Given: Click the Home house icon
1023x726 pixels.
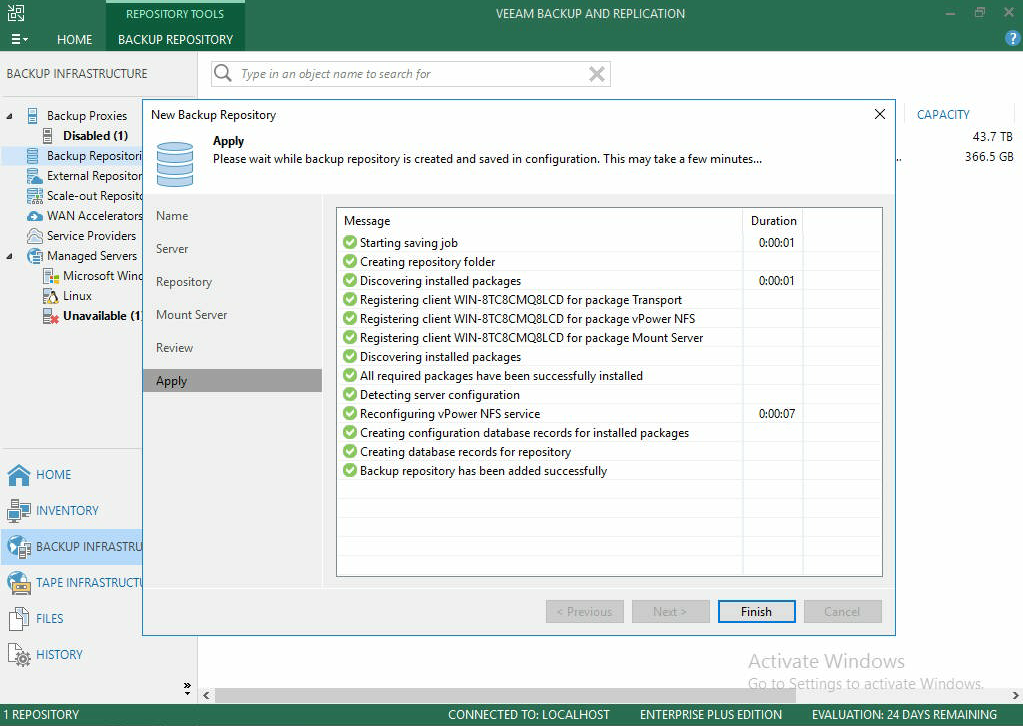Looking at the screenshot, I should (18, 475).
